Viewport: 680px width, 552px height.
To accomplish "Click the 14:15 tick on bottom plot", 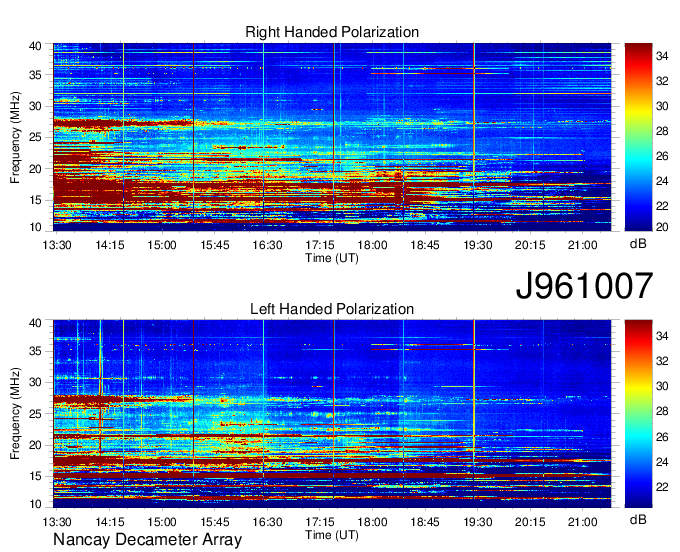I will [x=110, y=522].
